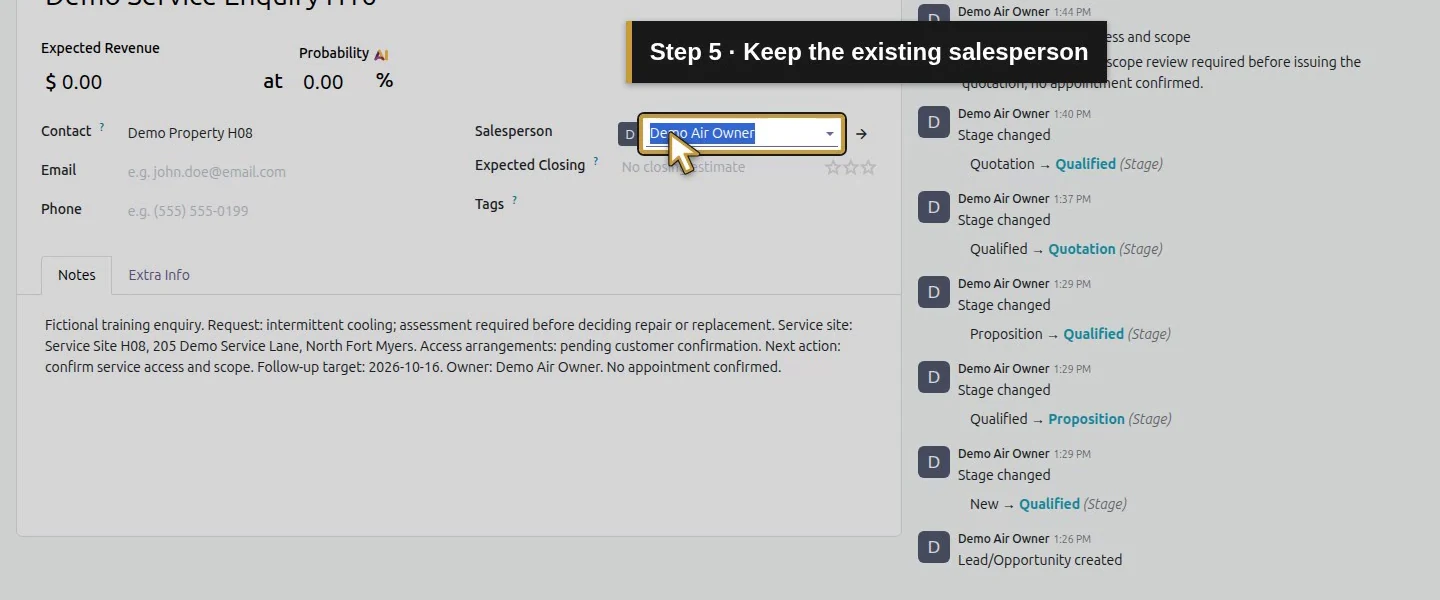
Task: Show help tooltip for Tags
Action: click(x=515, y=200)
